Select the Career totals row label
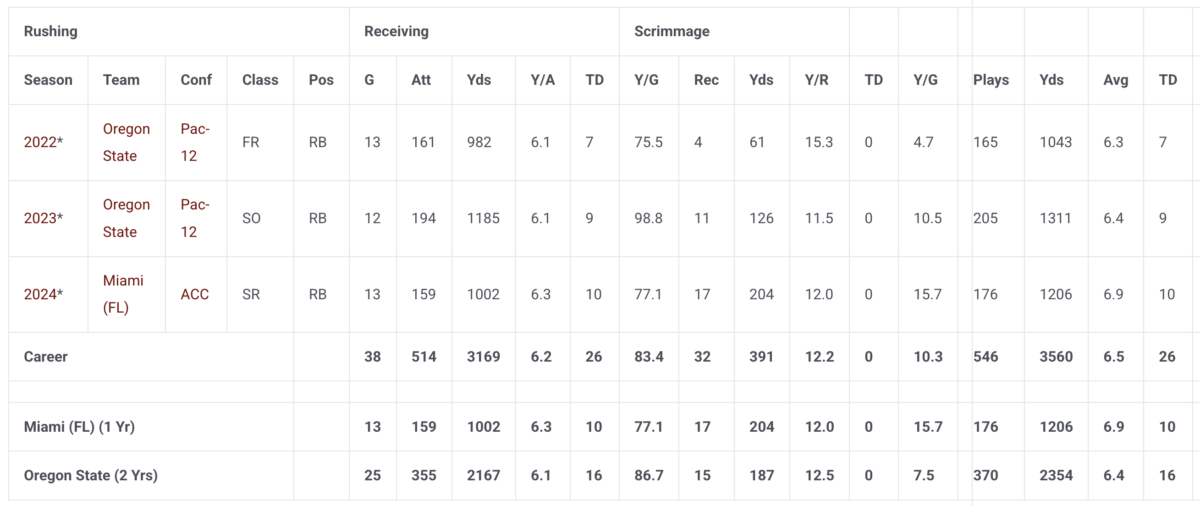 46,356
